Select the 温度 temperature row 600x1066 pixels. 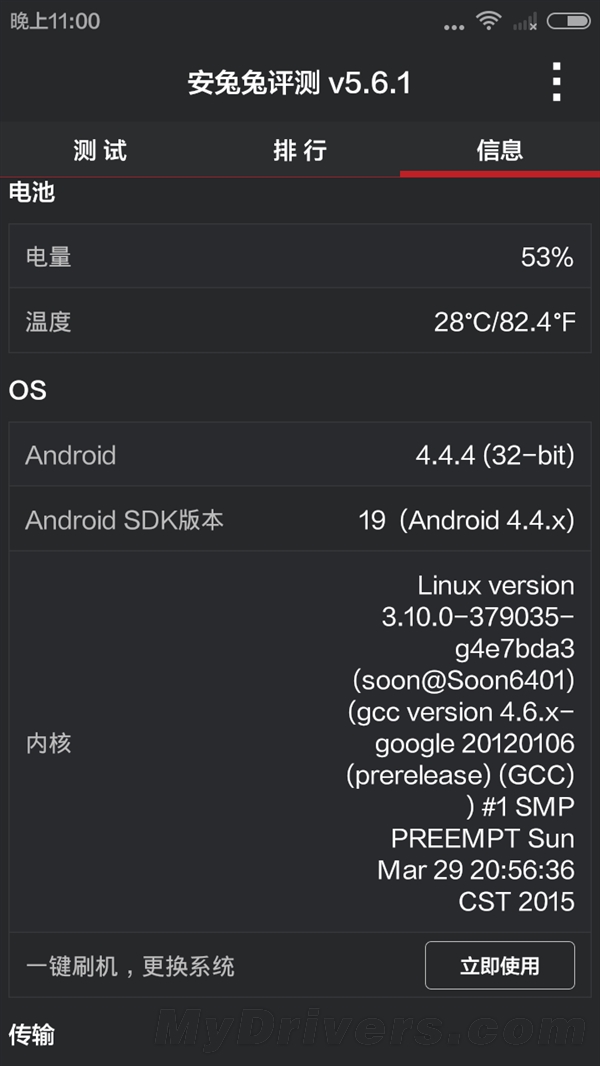(x=300, y=322)
